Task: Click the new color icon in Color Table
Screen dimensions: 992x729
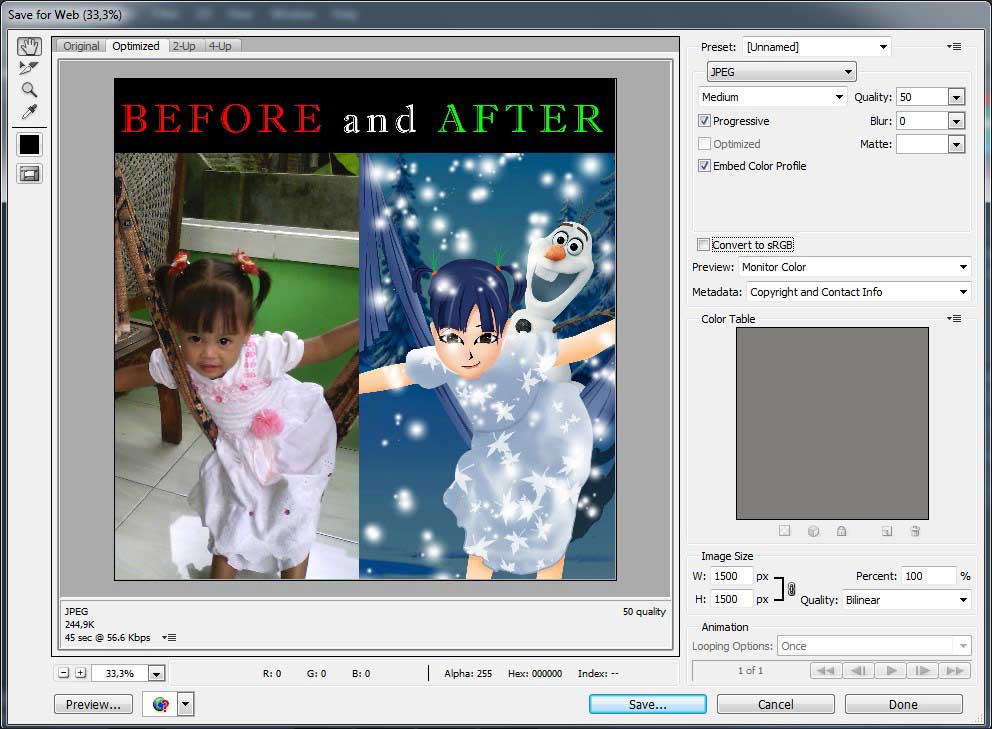Action: pos(887,531)
